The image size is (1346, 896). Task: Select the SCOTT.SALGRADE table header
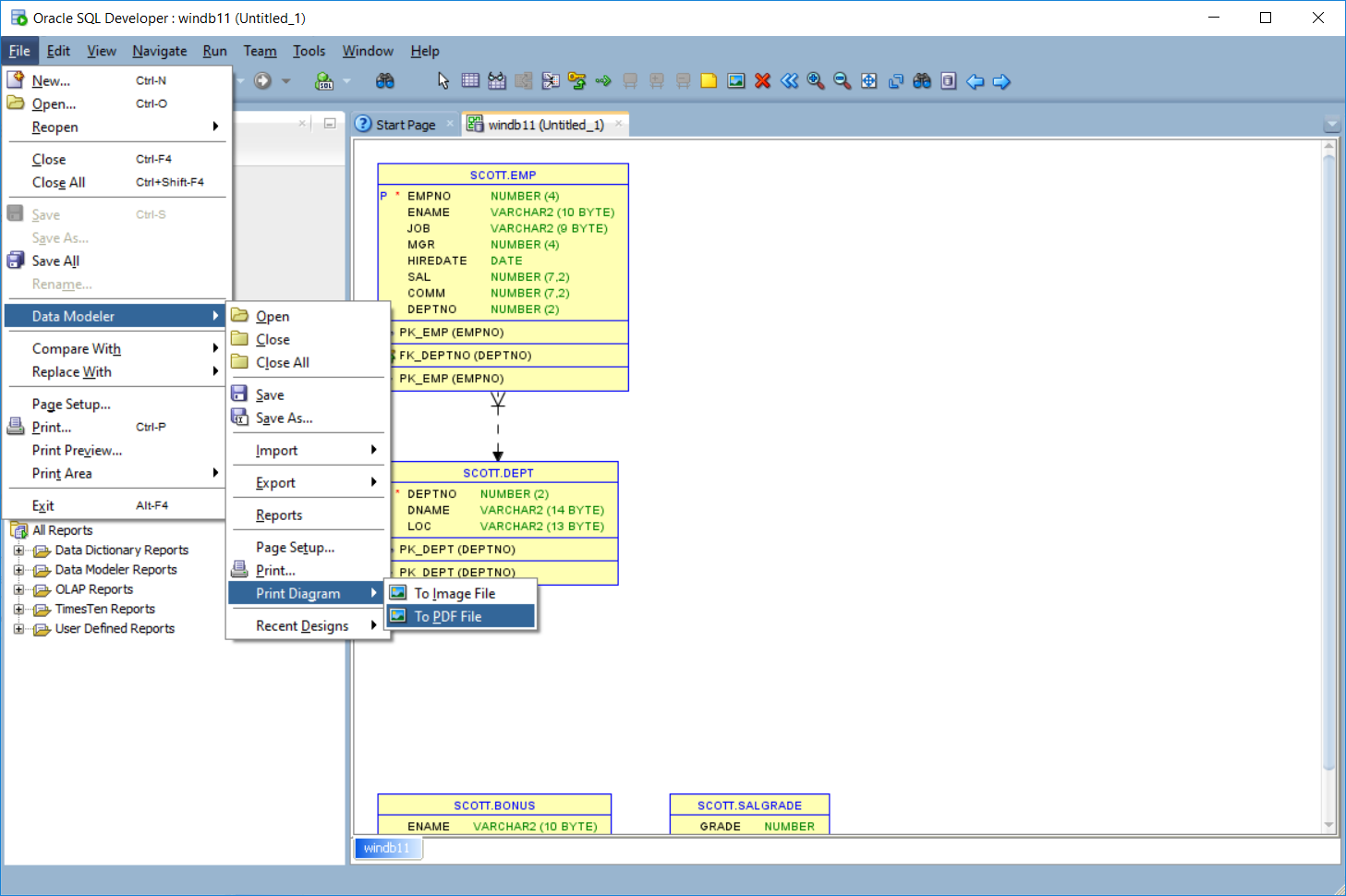(x=749, y=805)
